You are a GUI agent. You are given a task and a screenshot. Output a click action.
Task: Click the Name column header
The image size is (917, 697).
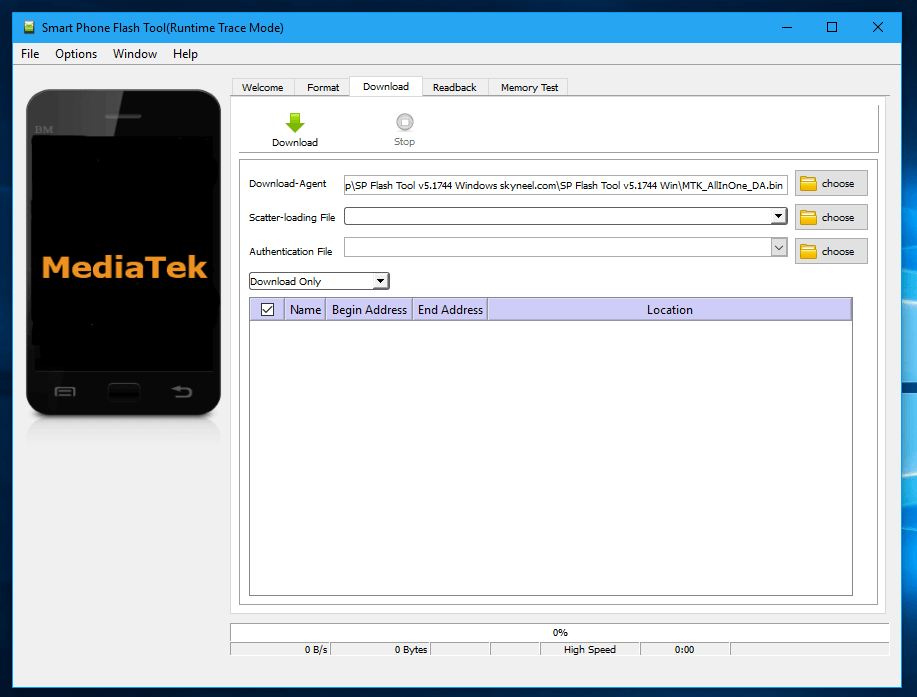(305, 309)
